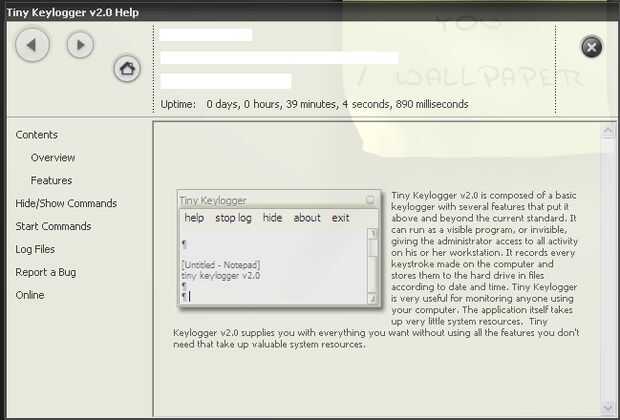Close the help window with X icon
620x420 pixels.
click(x=592, y=47)
